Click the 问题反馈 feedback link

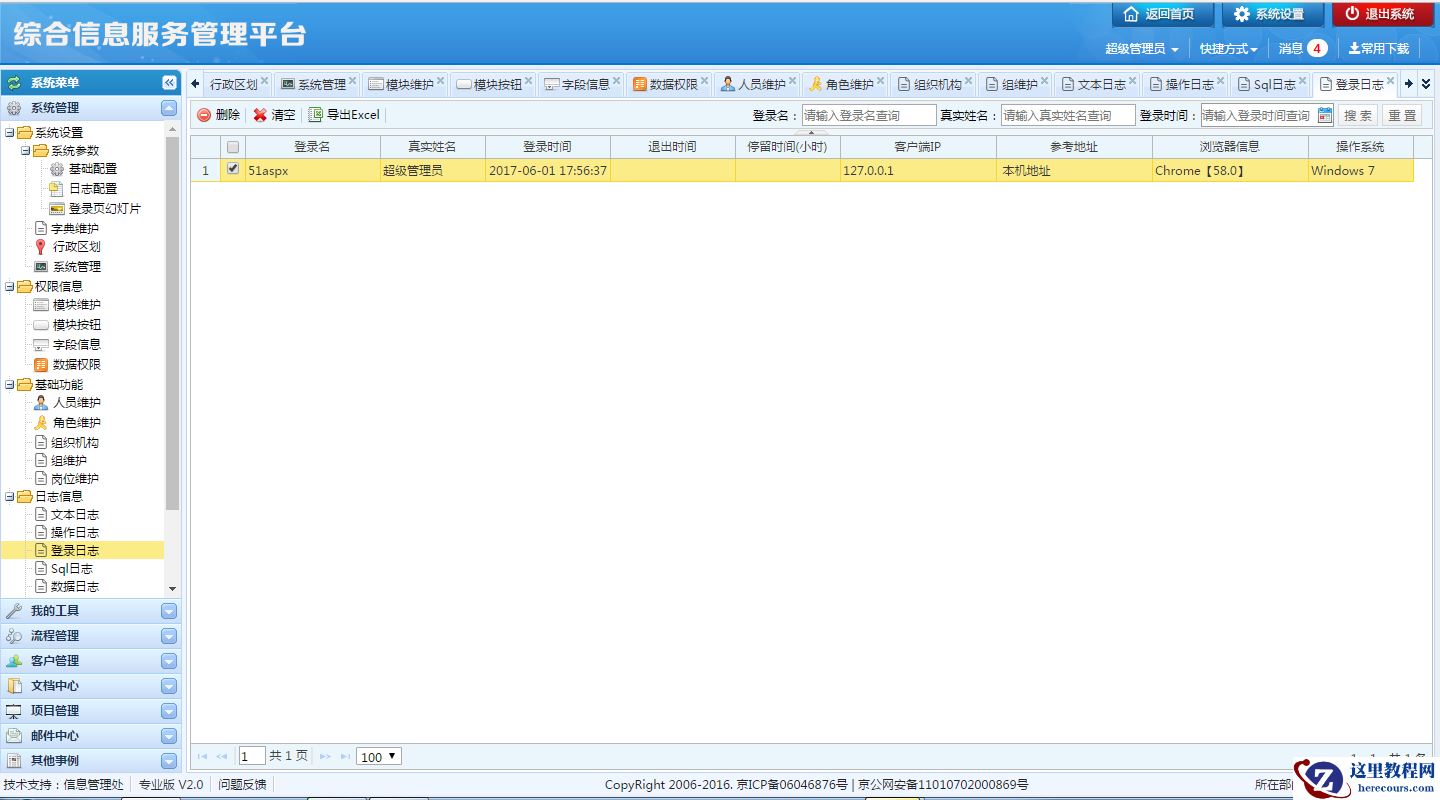click(243, 785)
